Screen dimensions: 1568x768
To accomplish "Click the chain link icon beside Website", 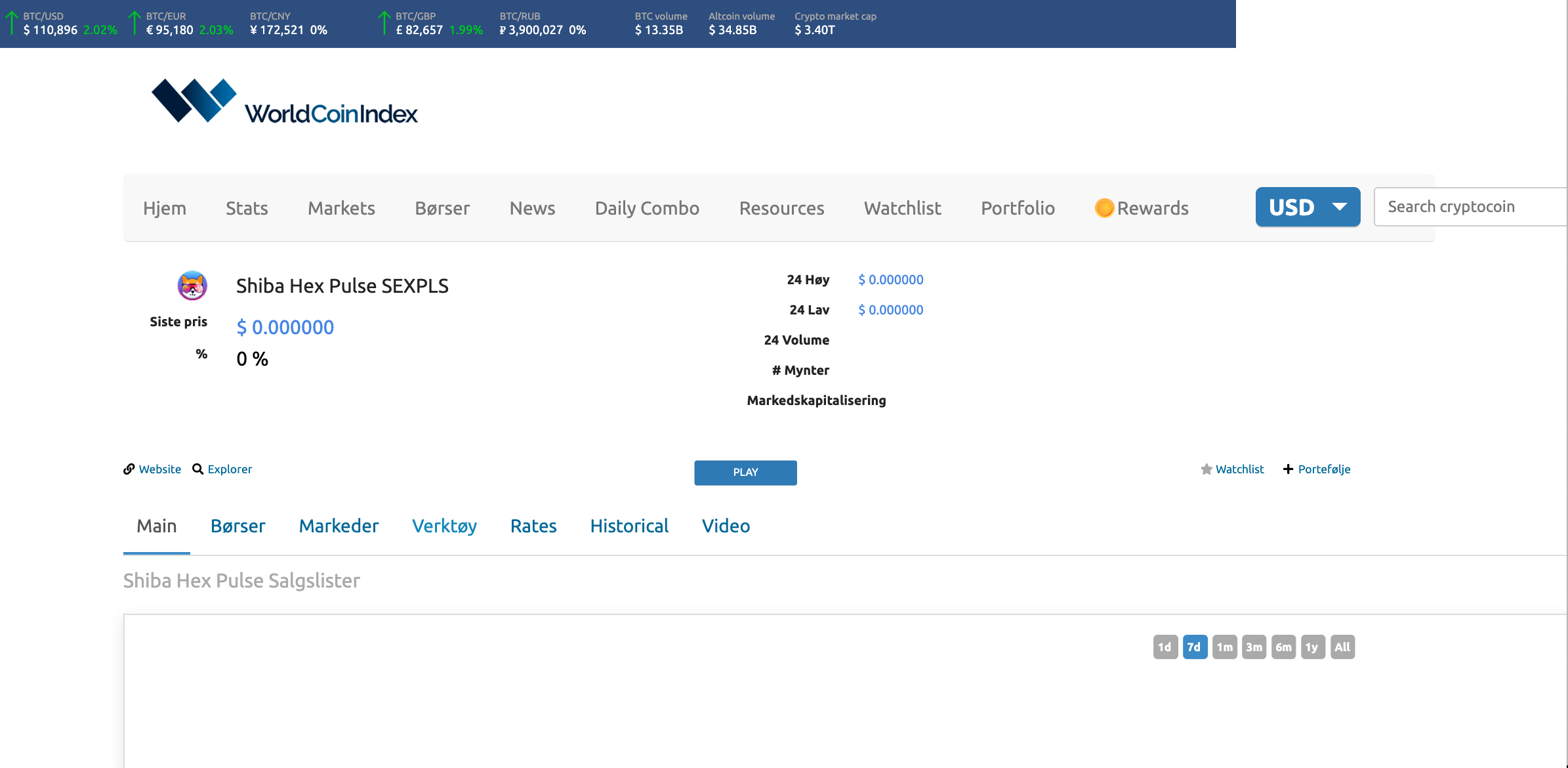I will (x=129, y=469).
